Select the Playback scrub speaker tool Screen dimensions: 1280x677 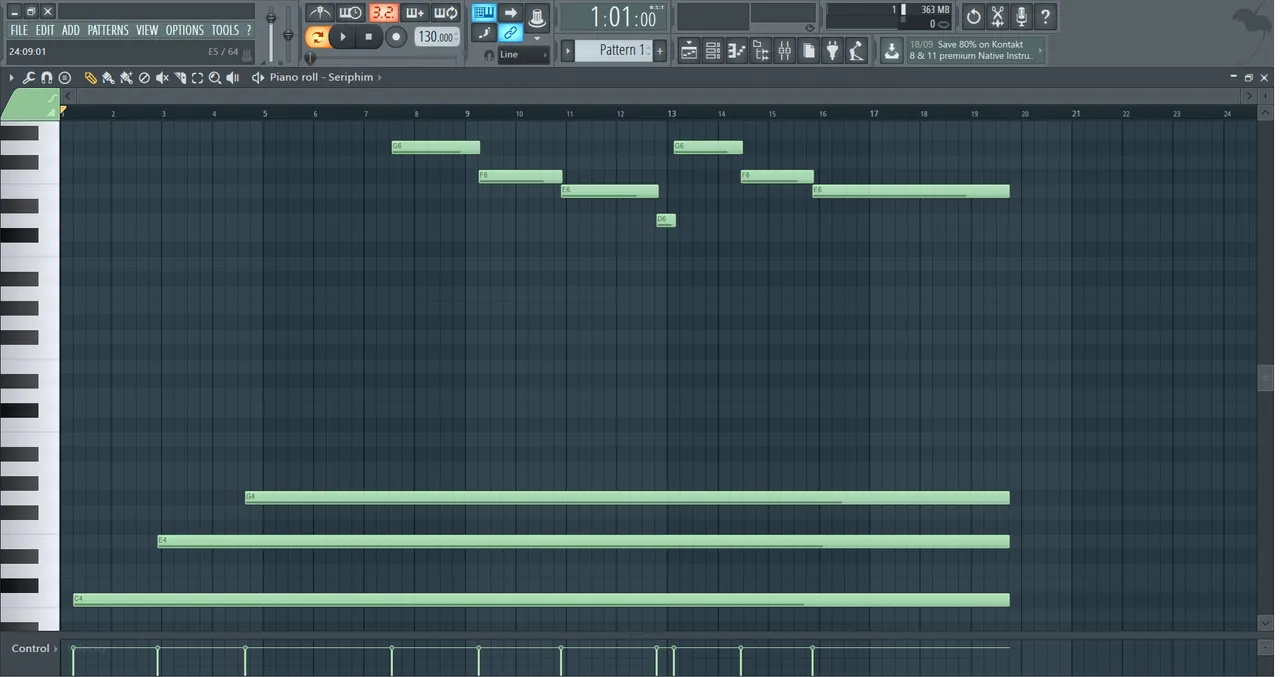coord(233,77)
